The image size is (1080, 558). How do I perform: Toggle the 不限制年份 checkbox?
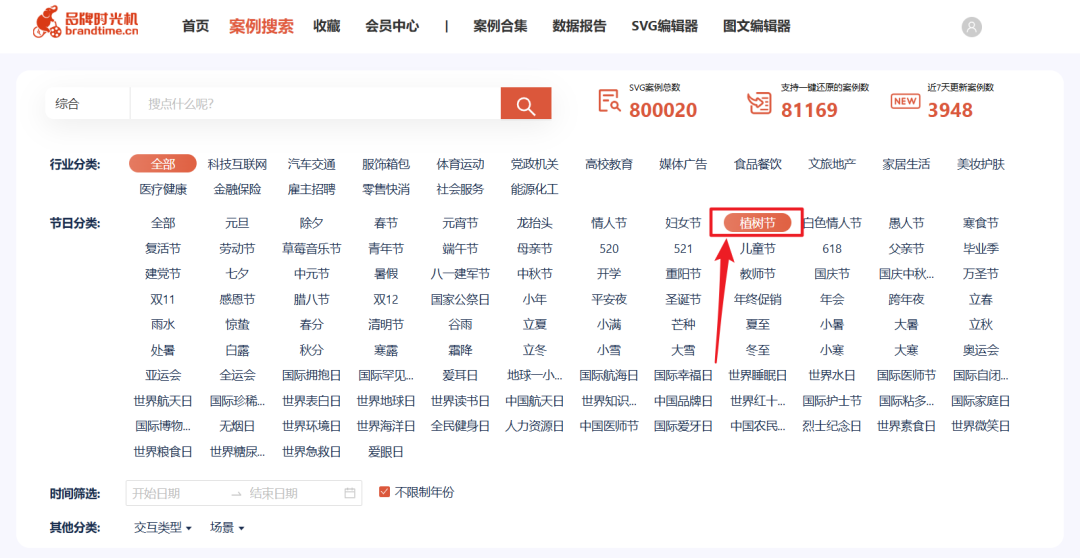pyautogui.click(x=385, y=493)
